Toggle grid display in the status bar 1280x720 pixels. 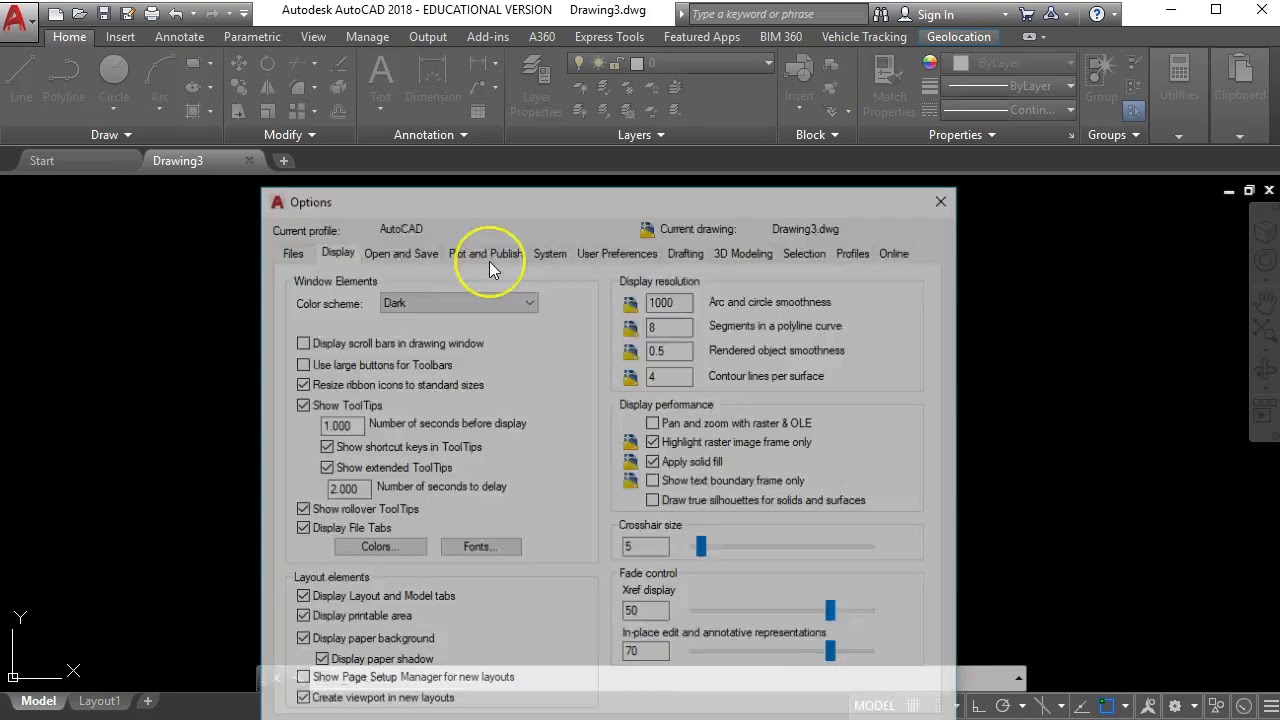(x=912, y=705)
